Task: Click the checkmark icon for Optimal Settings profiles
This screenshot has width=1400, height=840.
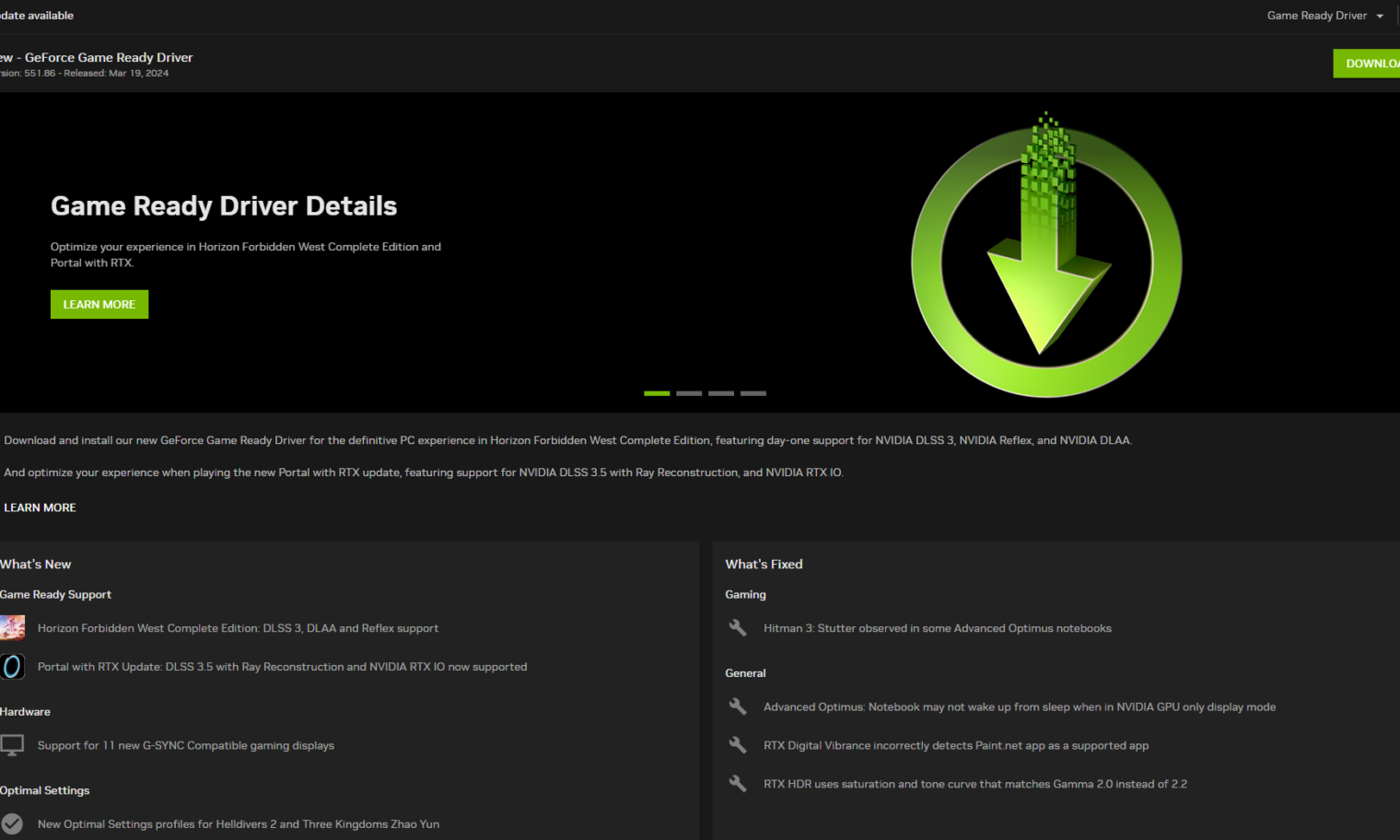Action: pos(12,824)
